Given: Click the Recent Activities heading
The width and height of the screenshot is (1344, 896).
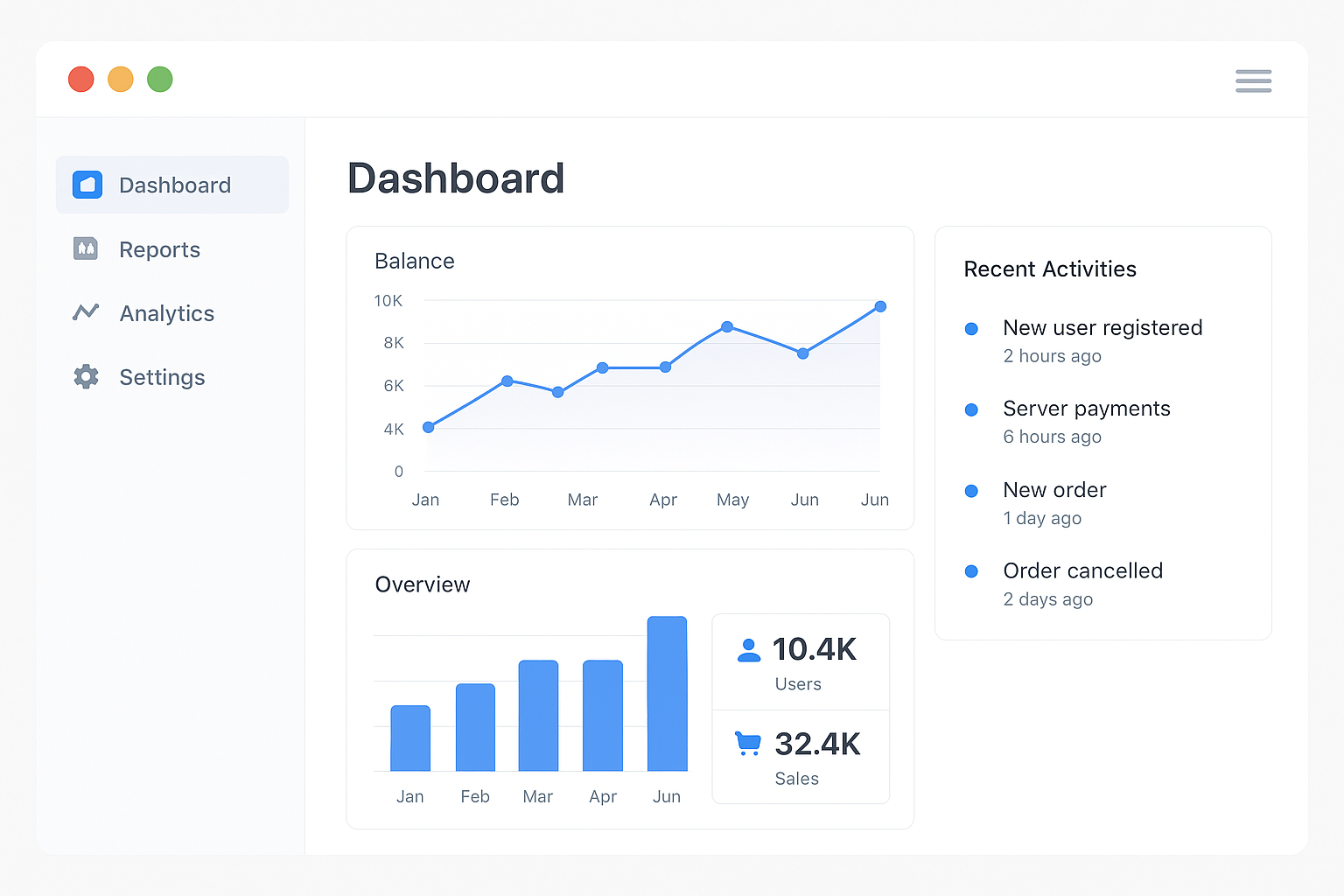Looking at the screenshot, I should pyautogui.click(x=1050, y=269).
